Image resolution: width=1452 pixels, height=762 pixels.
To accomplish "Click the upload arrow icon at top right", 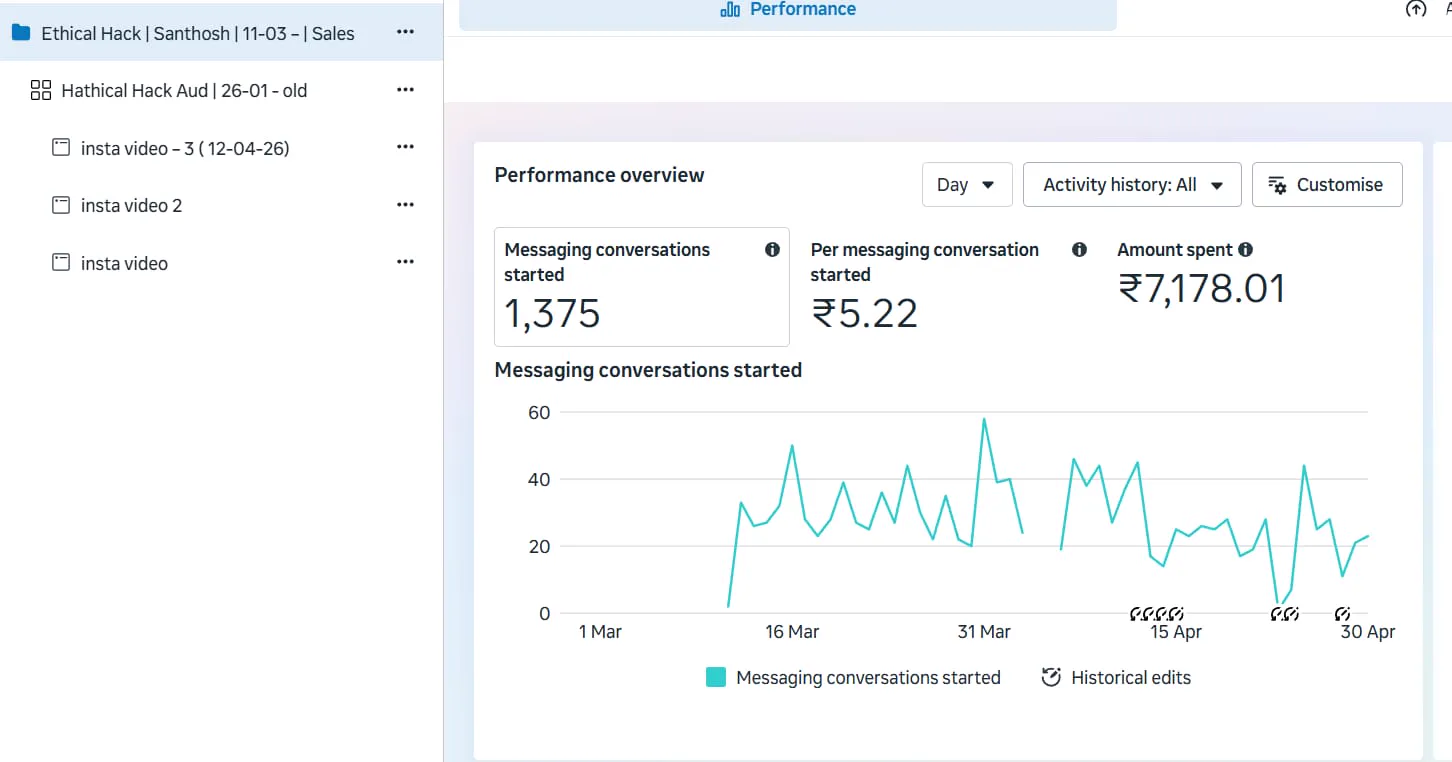I will coord(1415,9).
